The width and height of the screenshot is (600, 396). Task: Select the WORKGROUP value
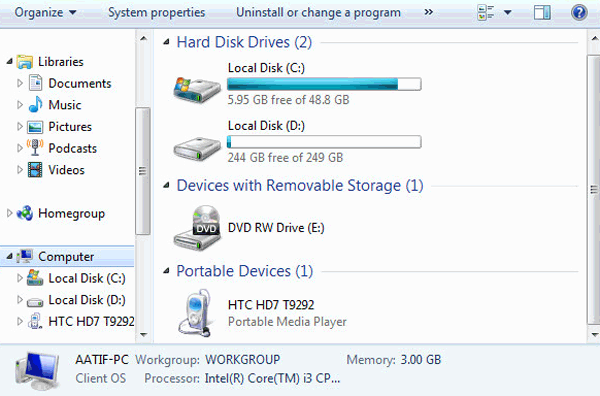pos(243,360)
